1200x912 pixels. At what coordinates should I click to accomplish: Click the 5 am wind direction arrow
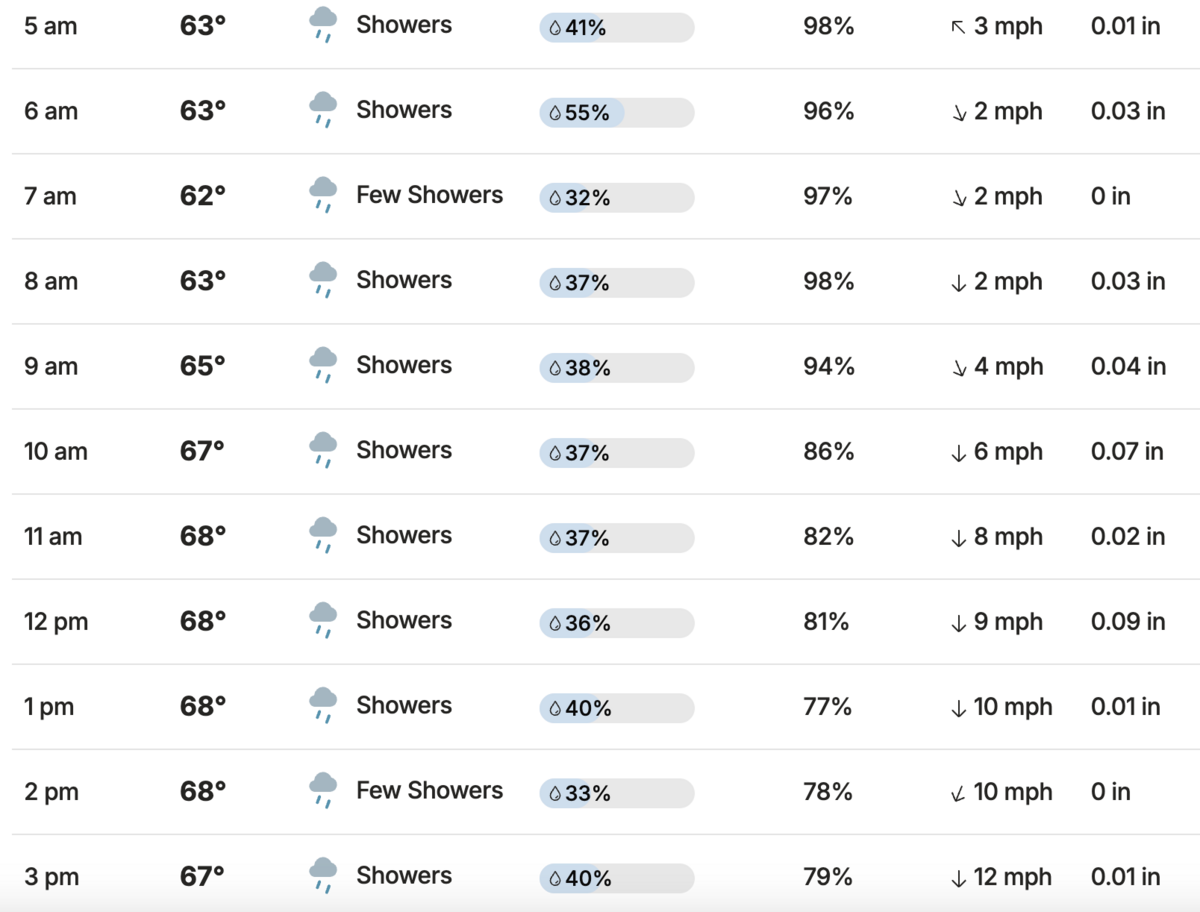[958, 27]
